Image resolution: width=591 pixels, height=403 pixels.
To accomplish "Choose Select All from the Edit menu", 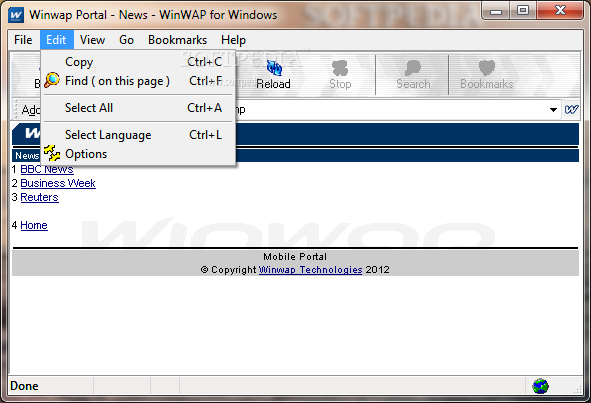I will tap(138, 108).
